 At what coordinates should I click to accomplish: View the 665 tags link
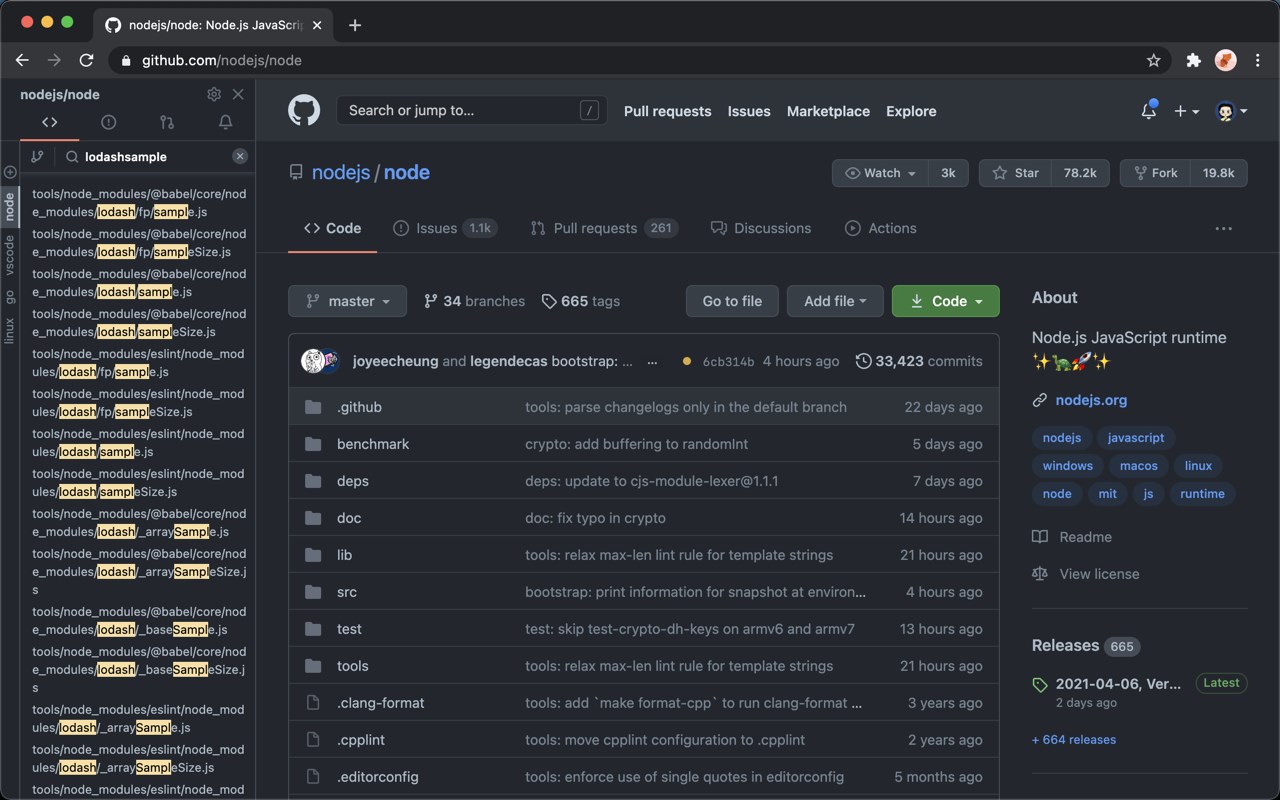(581, 301)
